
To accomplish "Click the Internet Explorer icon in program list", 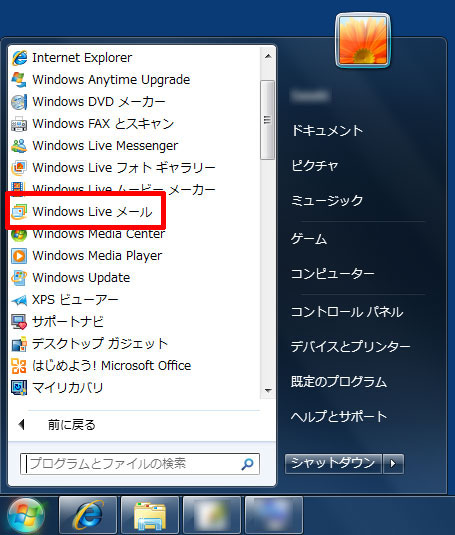I will click(x=19, y=58).
